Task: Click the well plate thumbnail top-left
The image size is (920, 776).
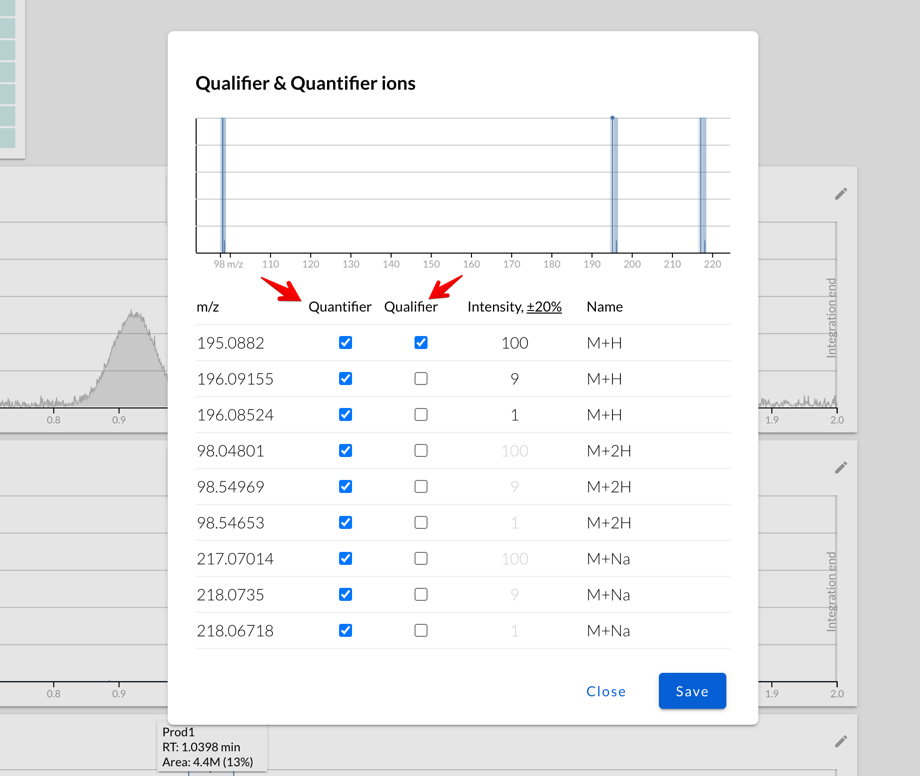Action: pos(10,75)
